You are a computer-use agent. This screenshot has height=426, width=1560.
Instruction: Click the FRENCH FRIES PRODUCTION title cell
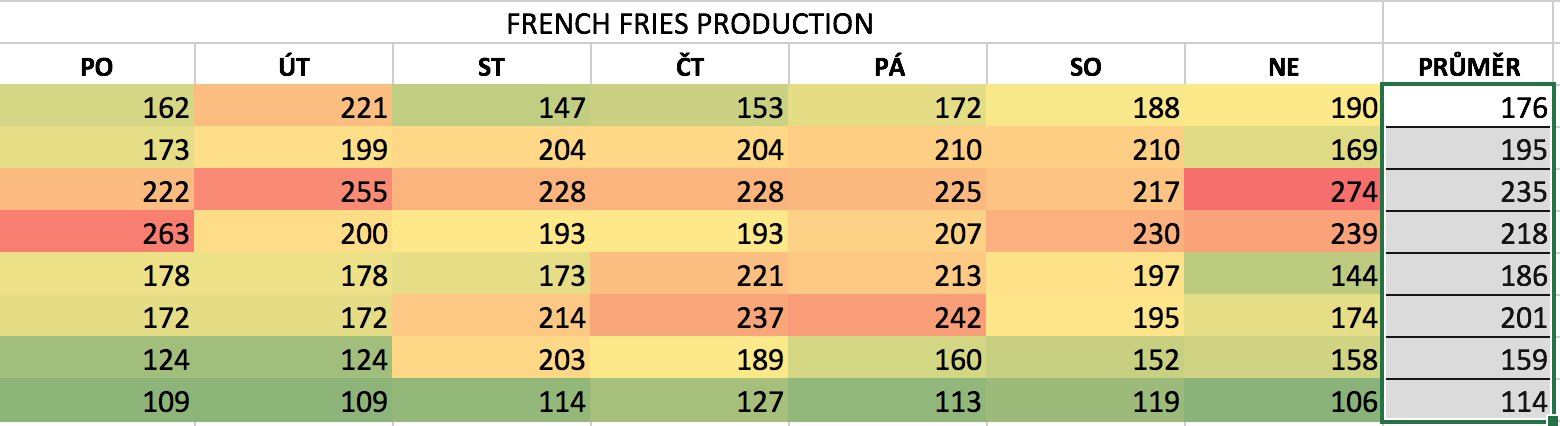[x=690, y=22]
